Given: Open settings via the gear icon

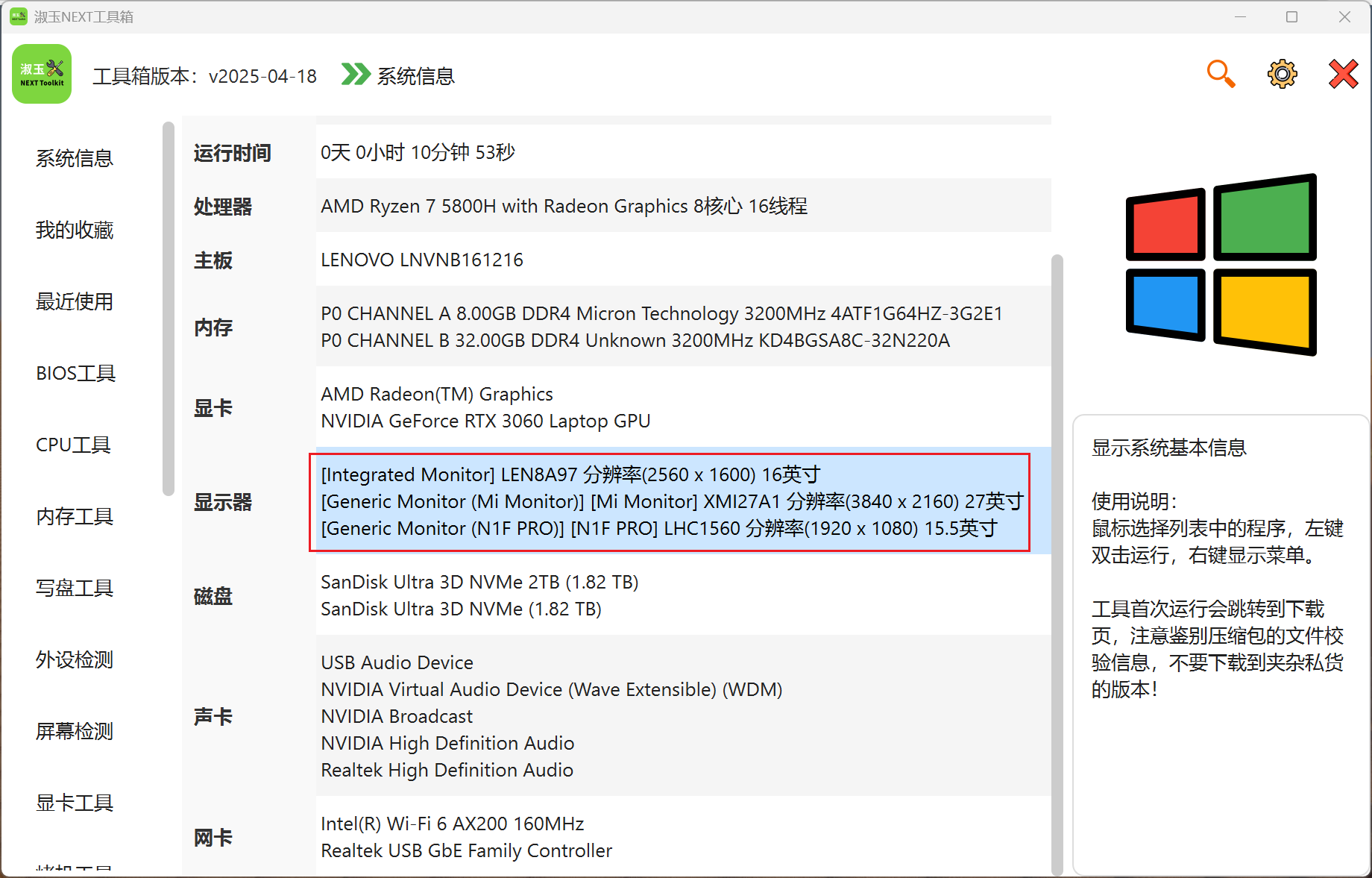Looking at the screenshot, I should point(1282,75).
